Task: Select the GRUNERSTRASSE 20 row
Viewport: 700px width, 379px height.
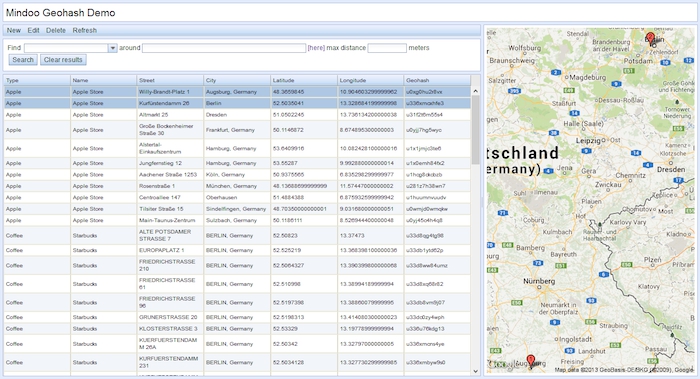Action: (237, 317)
